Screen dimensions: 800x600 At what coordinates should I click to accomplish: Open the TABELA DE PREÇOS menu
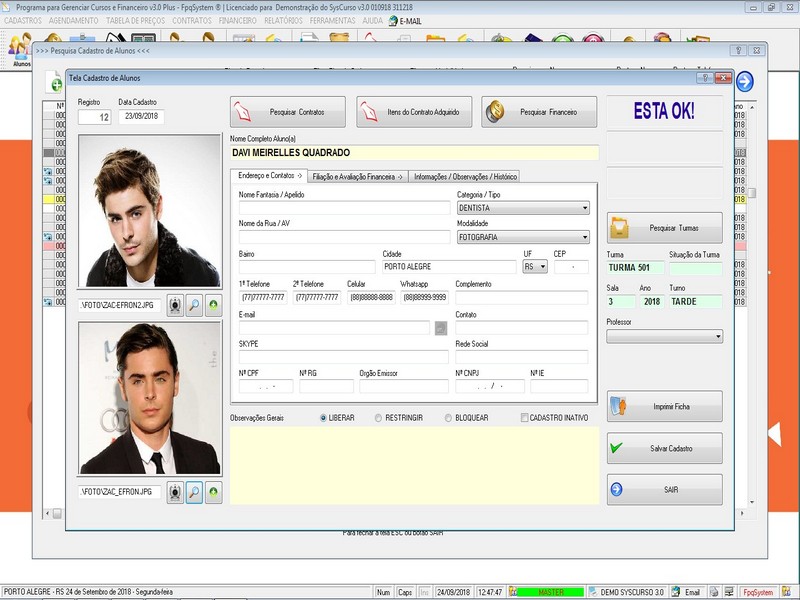[135, 21]
